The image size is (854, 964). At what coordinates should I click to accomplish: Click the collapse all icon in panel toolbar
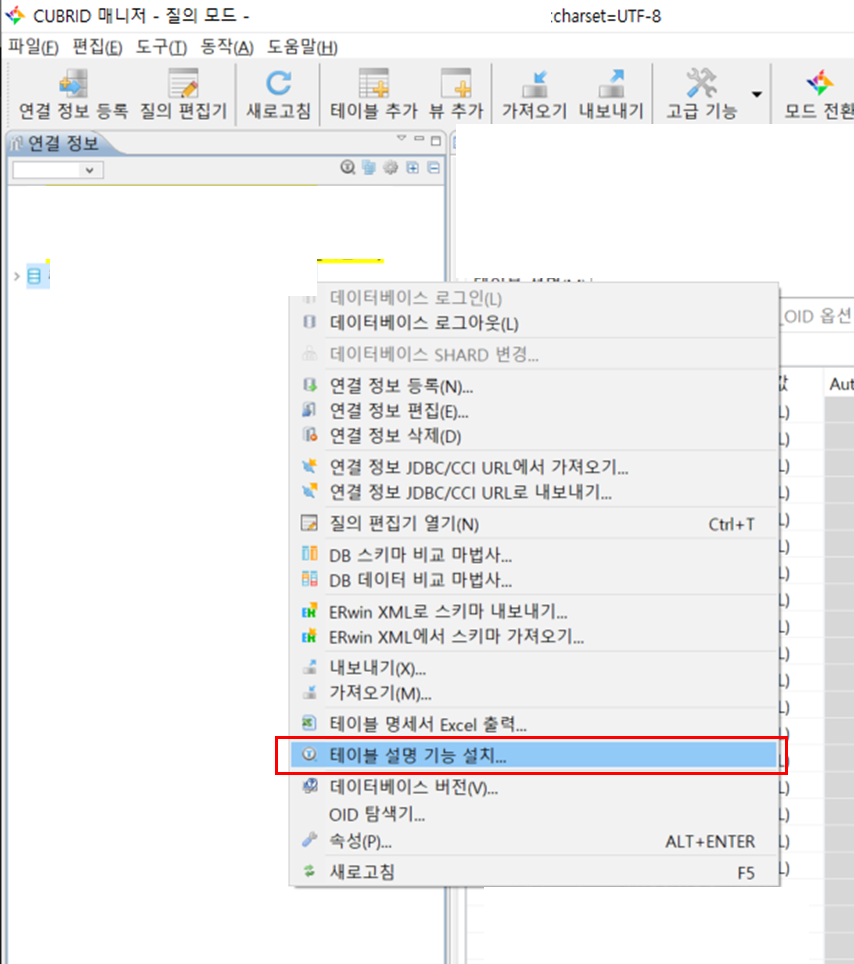pos(433,167)
